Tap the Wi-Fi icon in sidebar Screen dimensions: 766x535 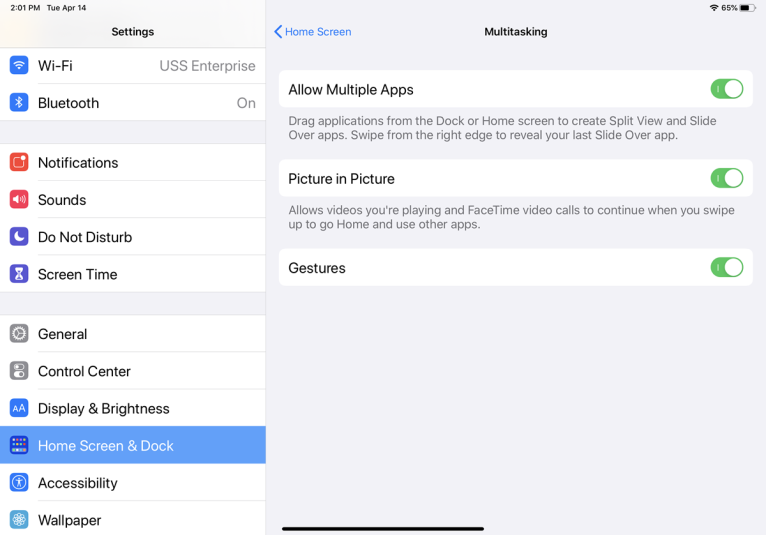pyautogui.click(x=19, y=65)
